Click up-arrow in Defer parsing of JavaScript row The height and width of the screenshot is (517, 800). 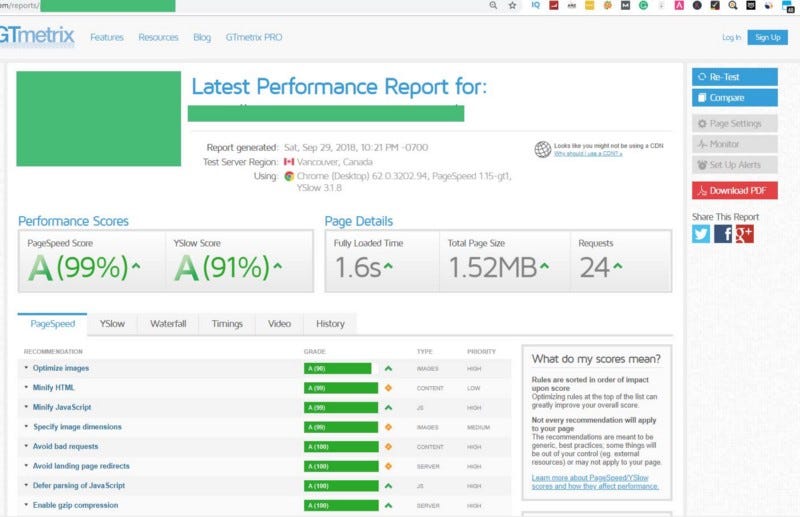[x=388, y=486]
